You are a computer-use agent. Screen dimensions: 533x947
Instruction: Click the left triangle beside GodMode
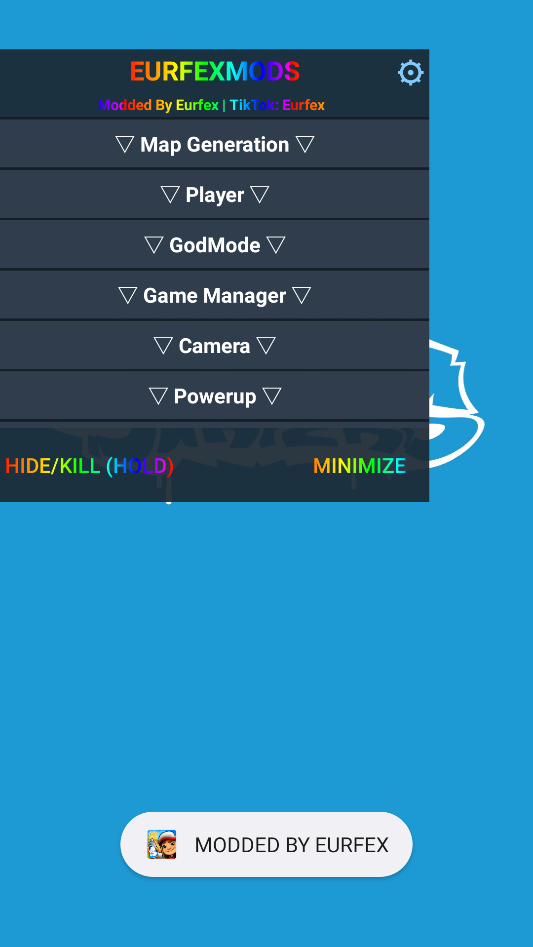pos(153,245)
